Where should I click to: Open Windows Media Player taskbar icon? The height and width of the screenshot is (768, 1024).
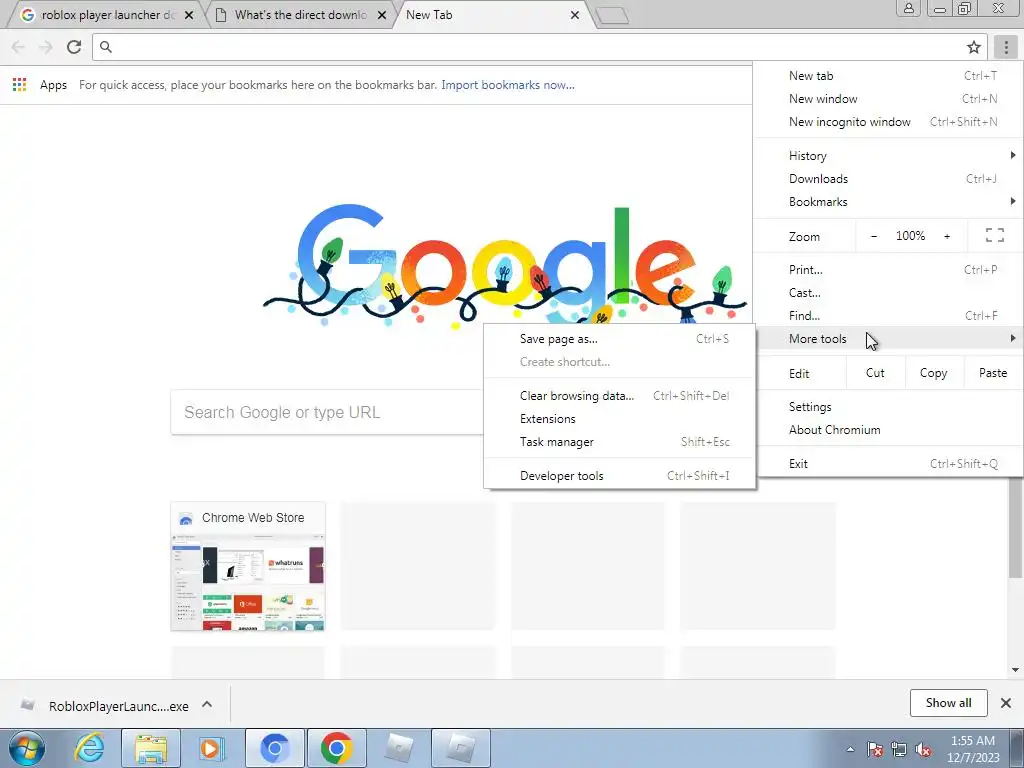pos(211,748)
